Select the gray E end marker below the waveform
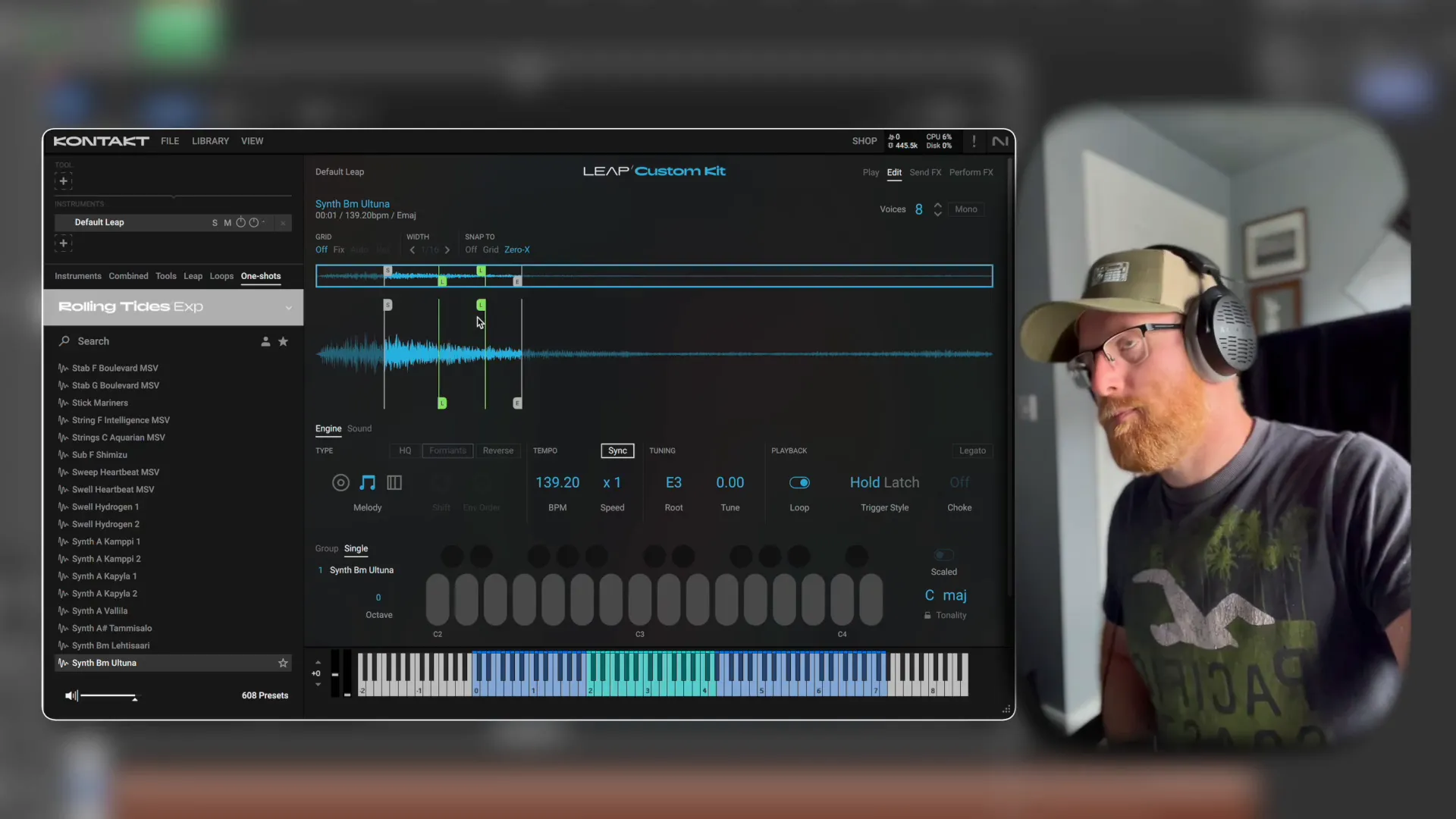Screen dimensions: 1456x819 517,403
